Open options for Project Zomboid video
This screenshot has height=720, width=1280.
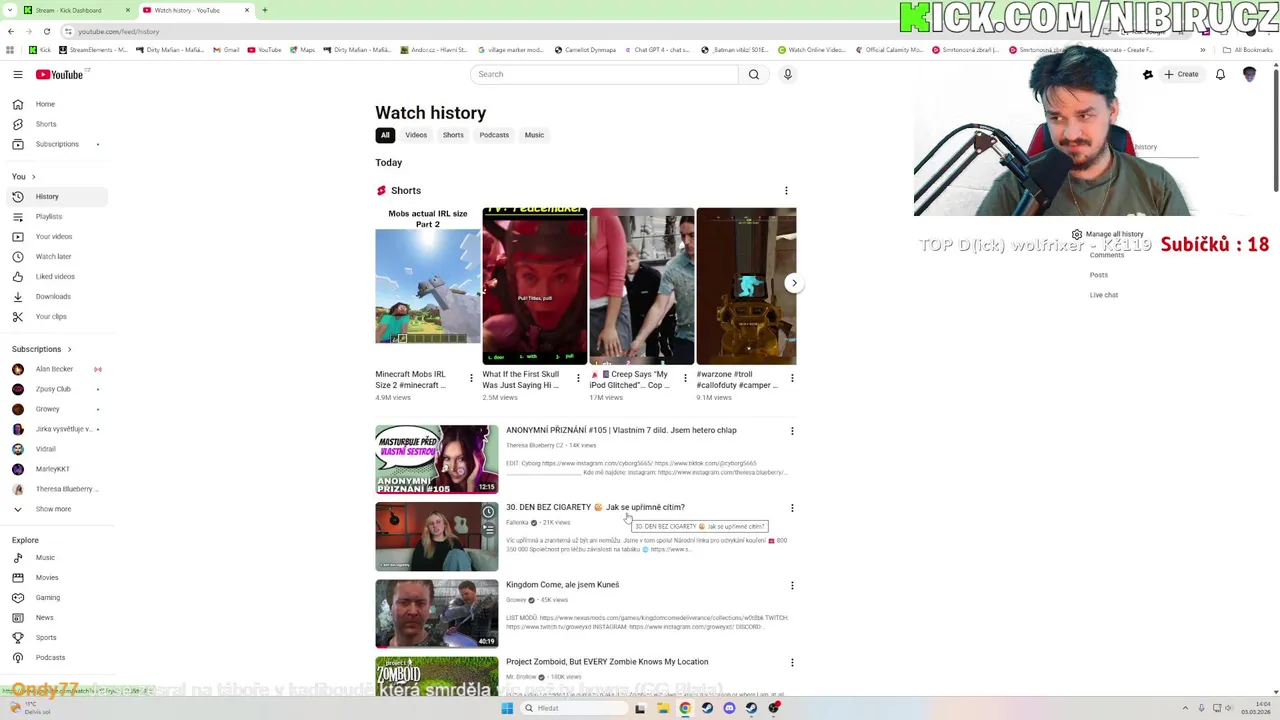click(792, 662)
